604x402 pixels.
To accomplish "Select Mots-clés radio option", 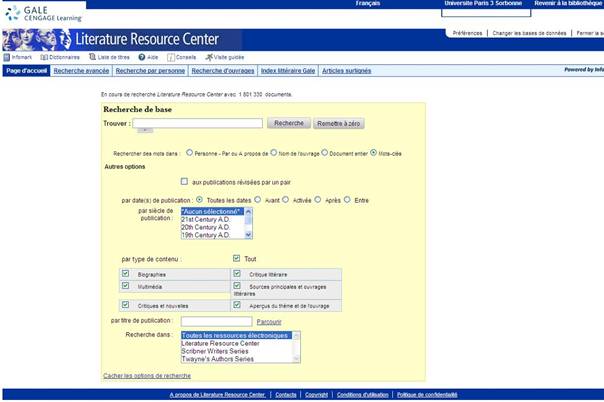I will [x=373, y=153].
